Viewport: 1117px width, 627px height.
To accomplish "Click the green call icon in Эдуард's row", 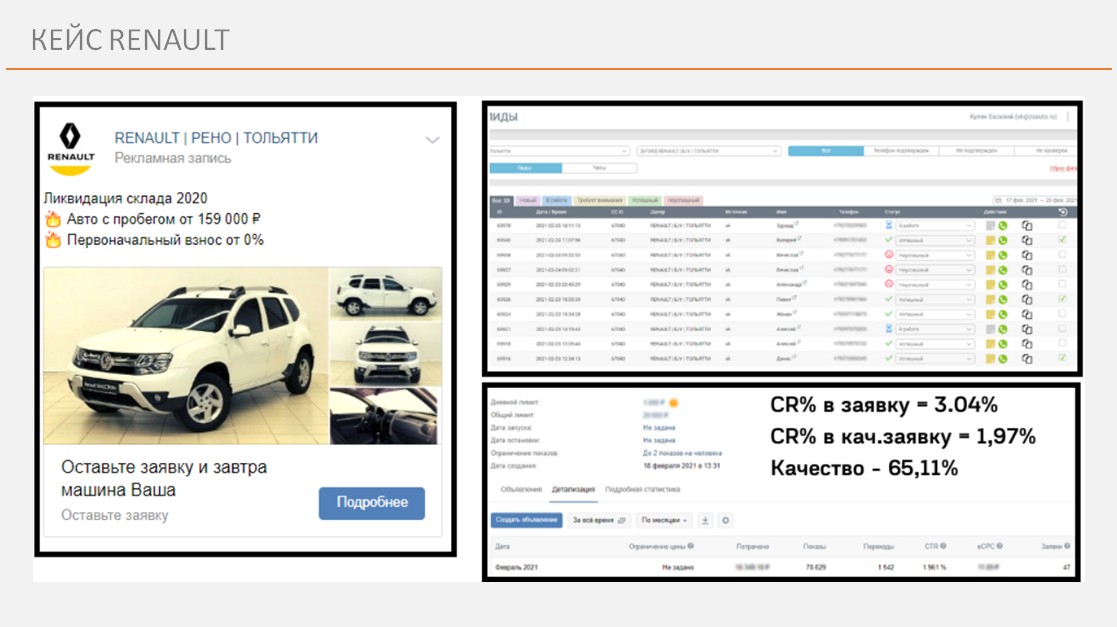I will pyautogui.click(x=1002, y=225).
